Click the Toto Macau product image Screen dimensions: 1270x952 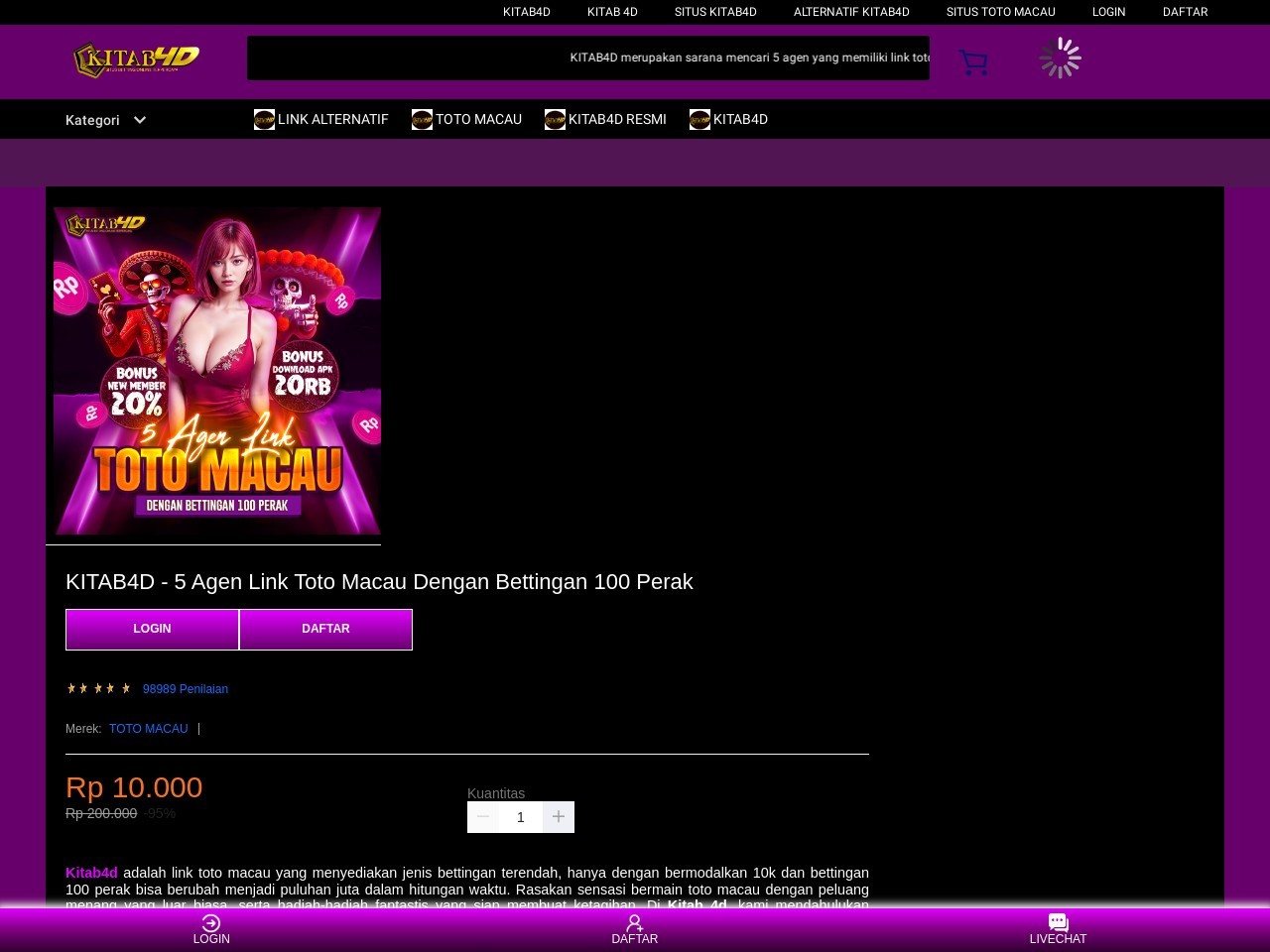tap(217, 371)
